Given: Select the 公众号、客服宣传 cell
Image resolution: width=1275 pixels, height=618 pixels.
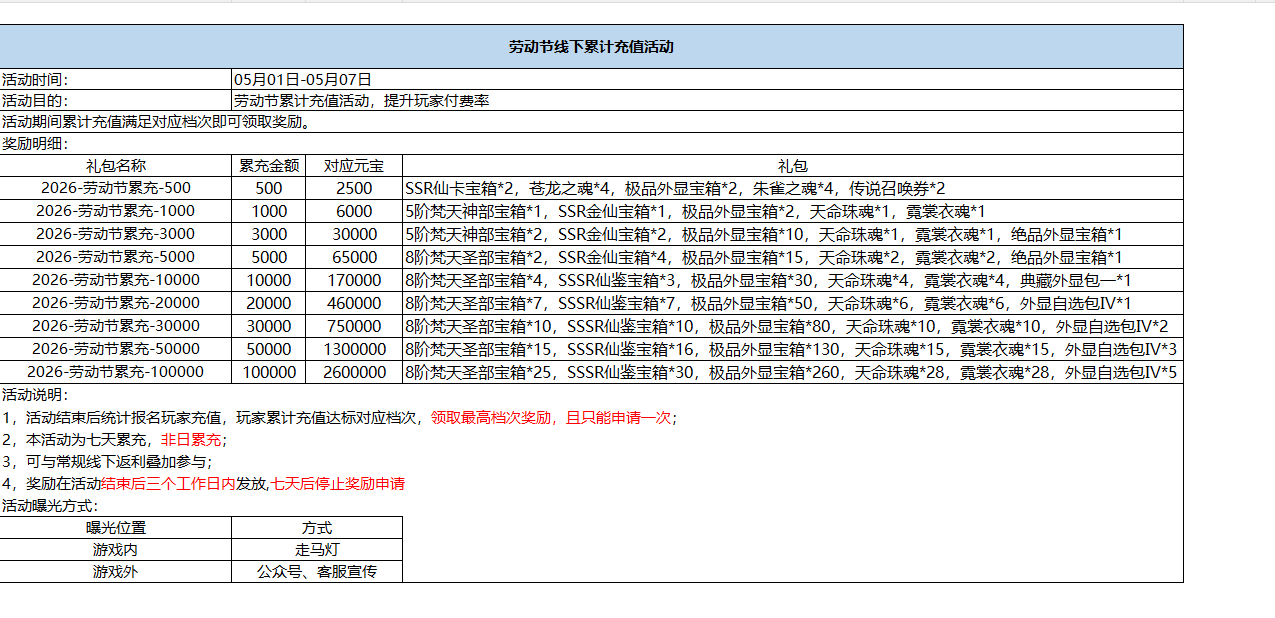Looking at the screenshot, I should click(317, 572).
